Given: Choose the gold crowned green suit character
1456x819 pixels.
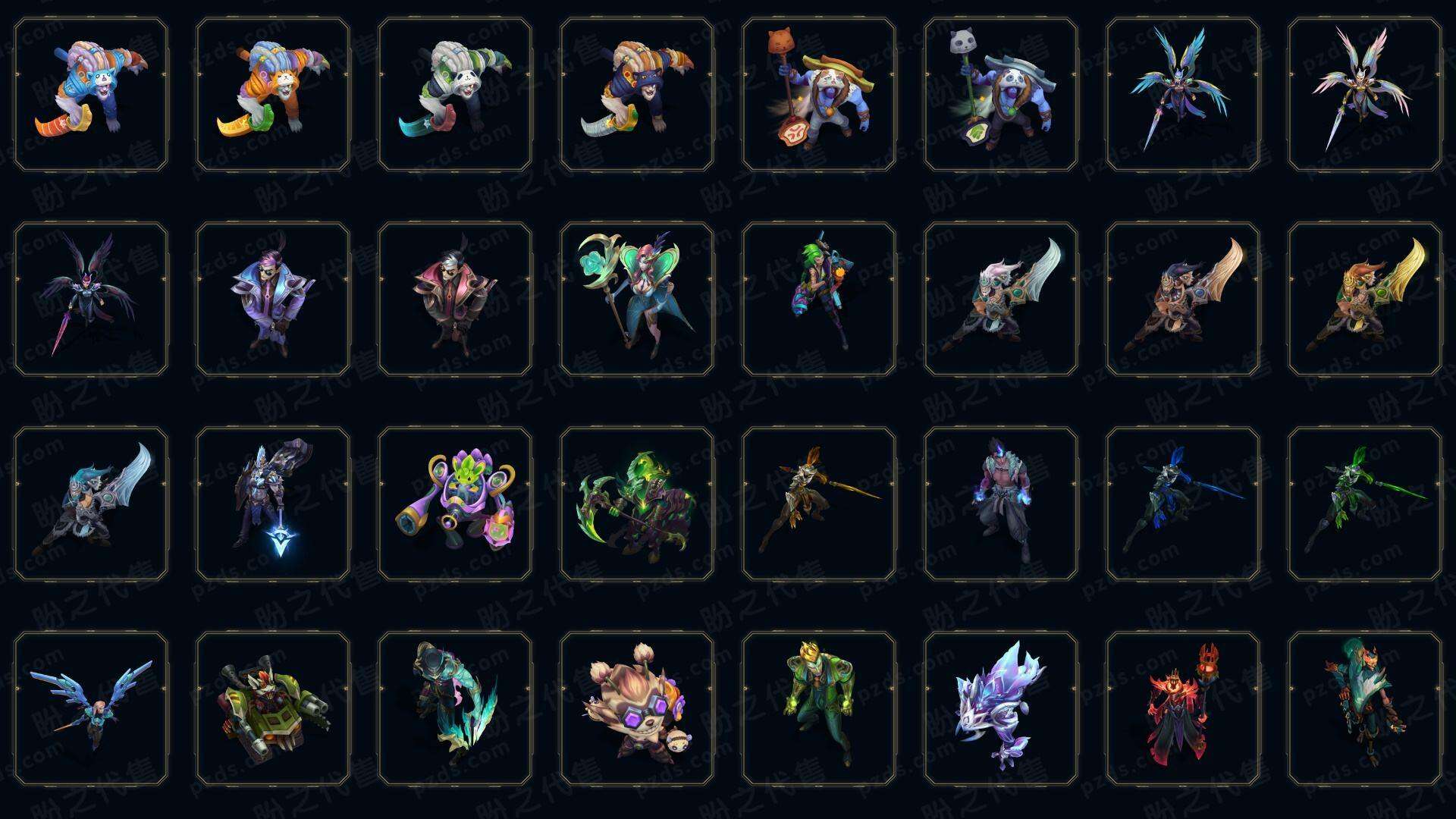Looking at the screenshot, I should (819, 708).
